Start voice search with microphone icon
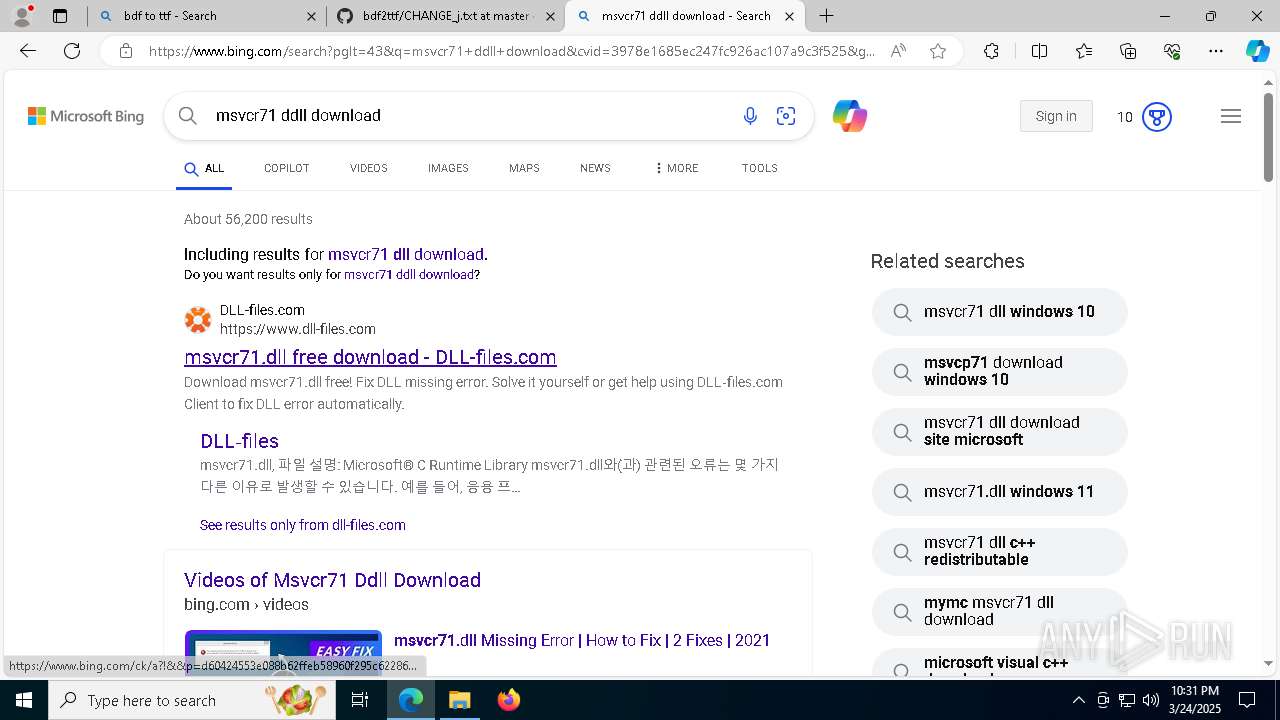Screen dimensions: 1280x720 750,116
